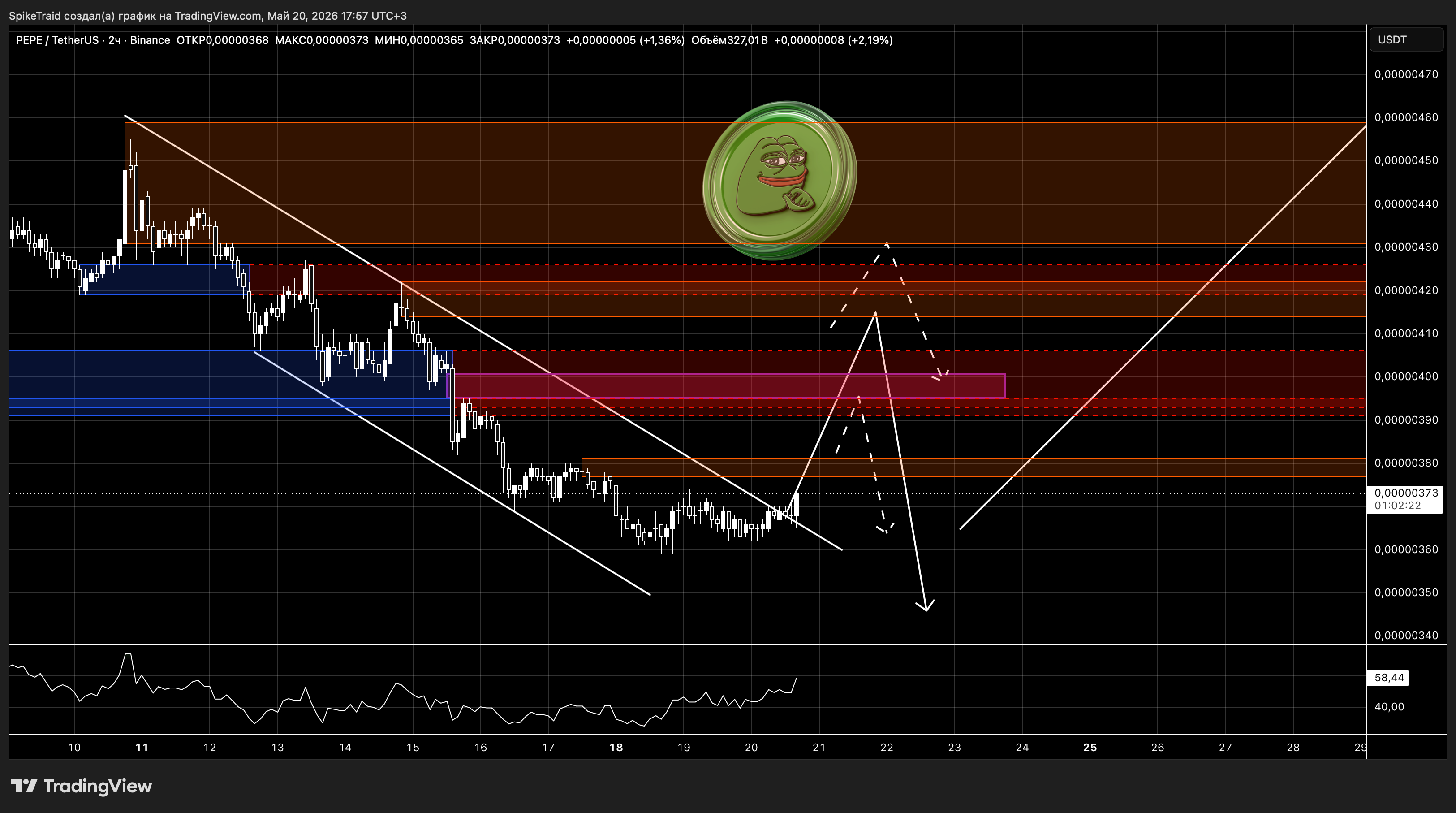Select the 0,00000400 price axis label
The width and height of the screenshot is (1456, 813).
click(1406, 376)
